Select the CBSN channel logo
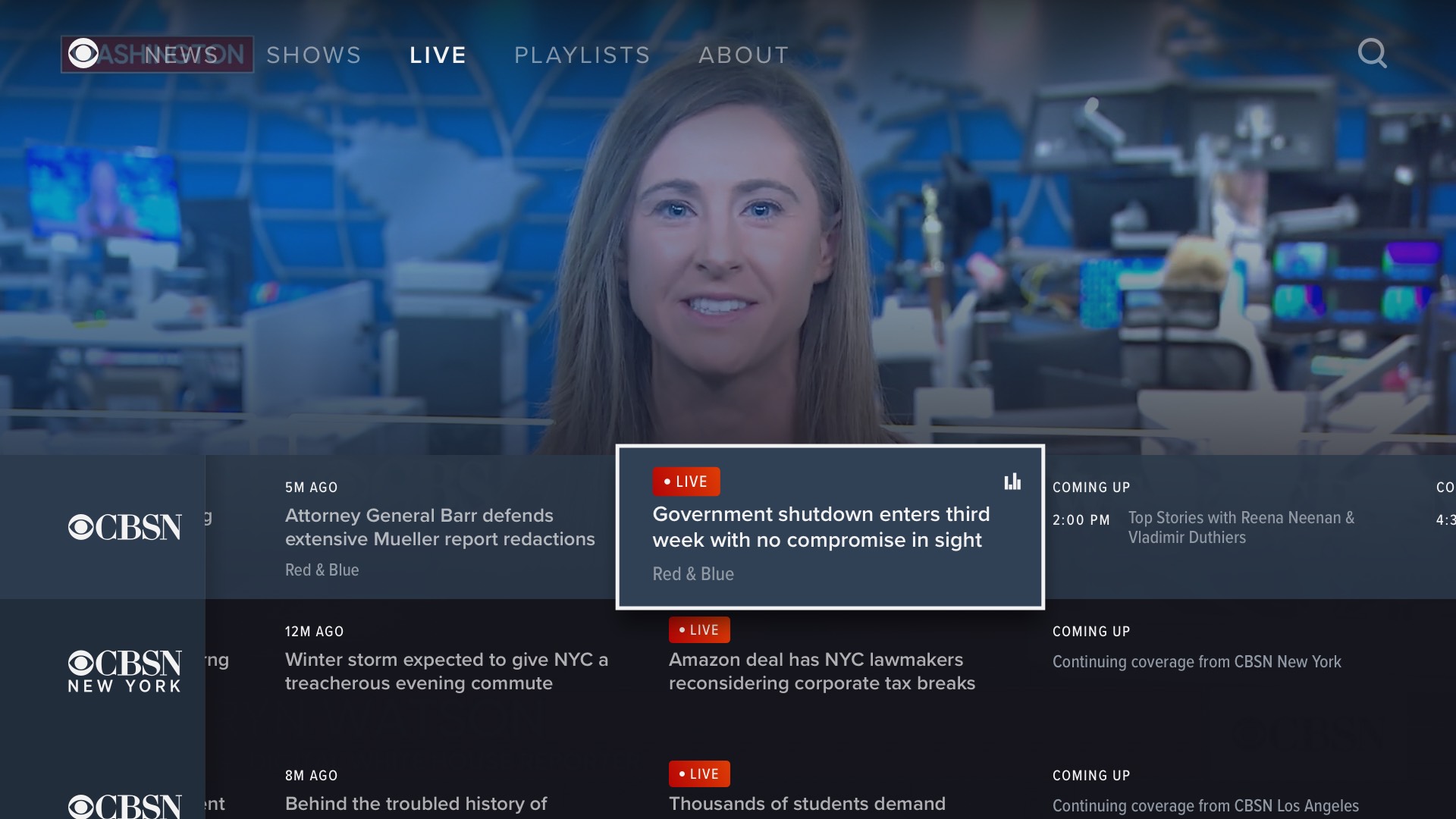The width and height of the screenshot is (1456, 819). coord(124,527)
